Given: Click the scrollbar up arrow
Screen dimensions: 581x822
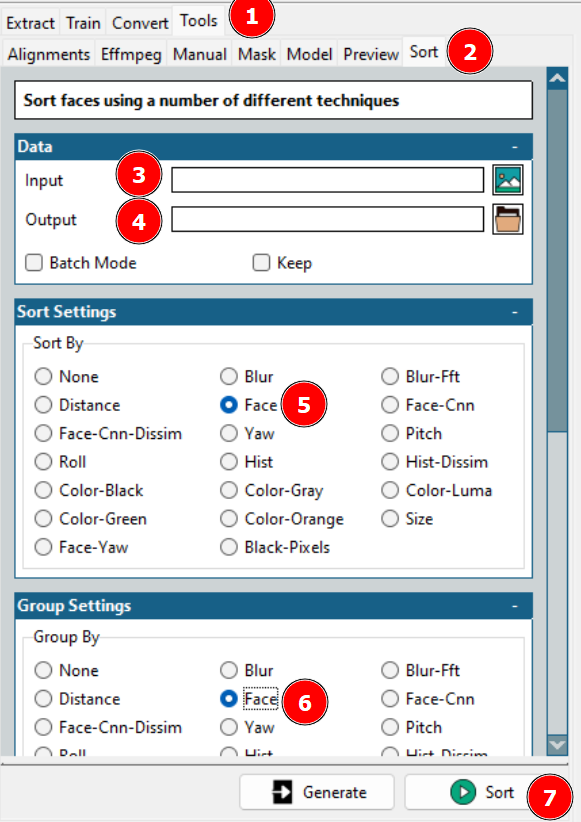Looking at the screenshot, I should point(557,79).
